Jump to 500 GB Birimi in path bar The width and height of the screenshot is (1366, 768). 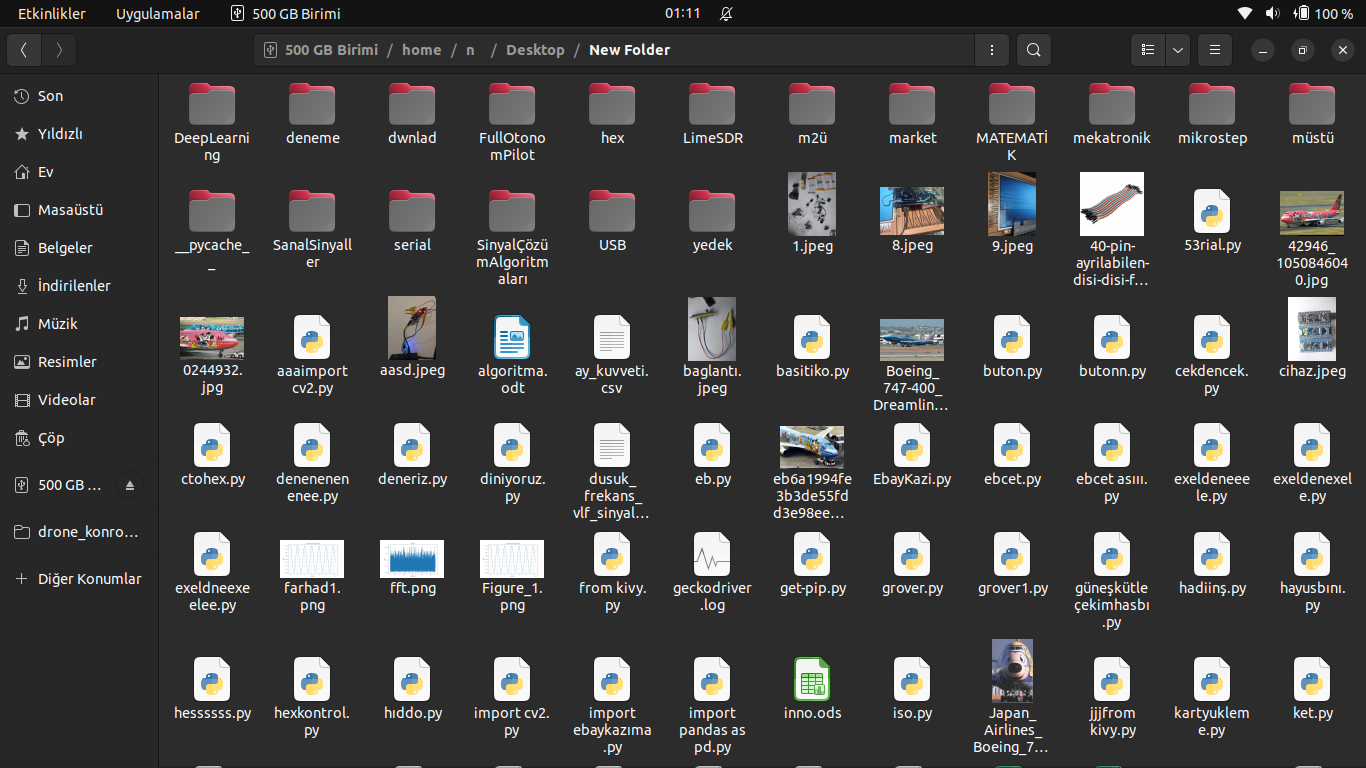[x=322, y=50]
